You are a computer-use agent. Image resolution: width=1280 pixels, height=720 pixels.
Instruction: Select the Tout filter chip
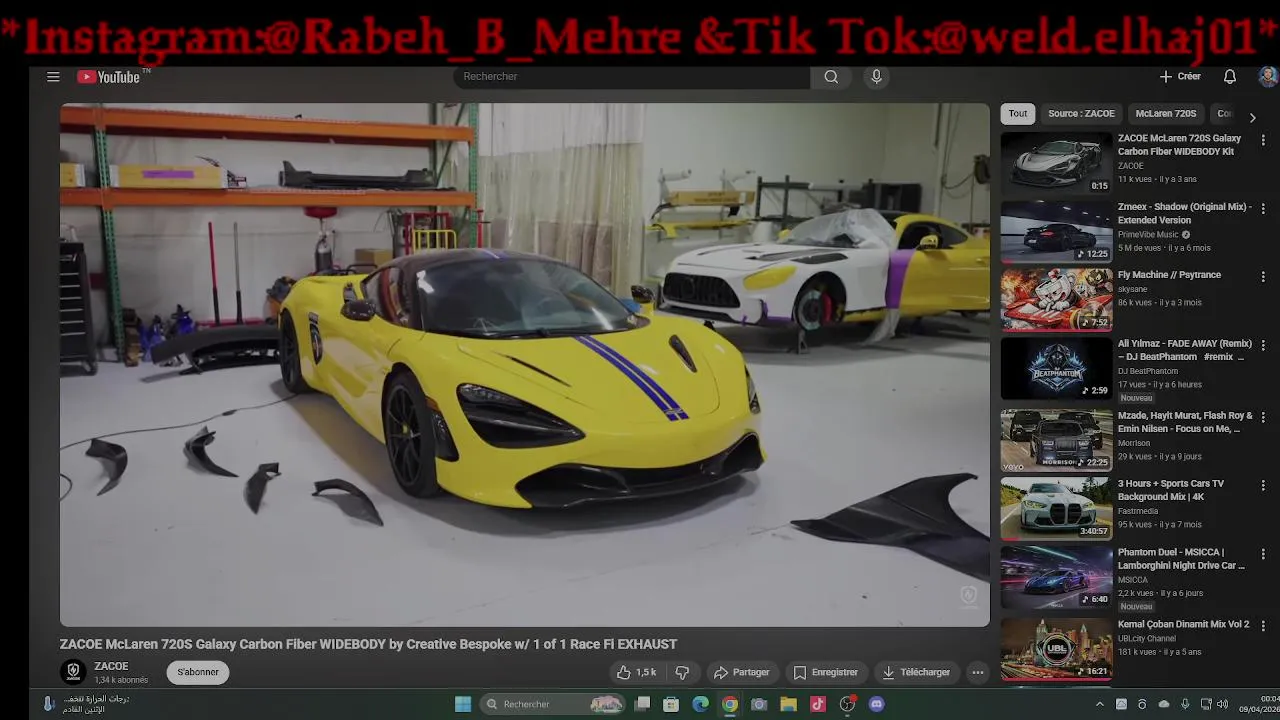pos(1018,114)
